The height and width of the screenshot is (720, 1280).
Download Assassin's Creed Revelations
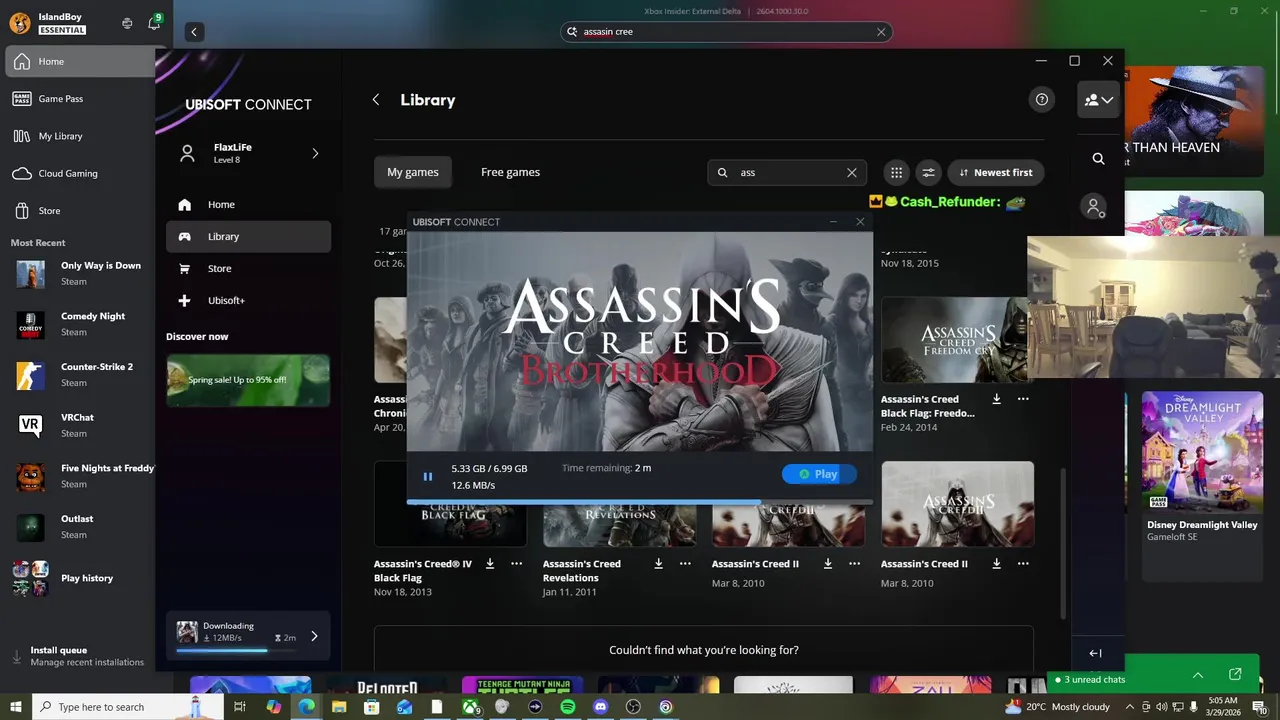659,563
